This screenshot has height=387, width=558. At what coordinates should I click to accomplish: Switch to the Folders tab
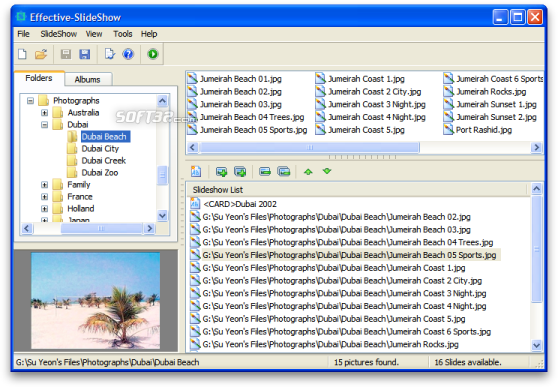click(x=39, y=78)
